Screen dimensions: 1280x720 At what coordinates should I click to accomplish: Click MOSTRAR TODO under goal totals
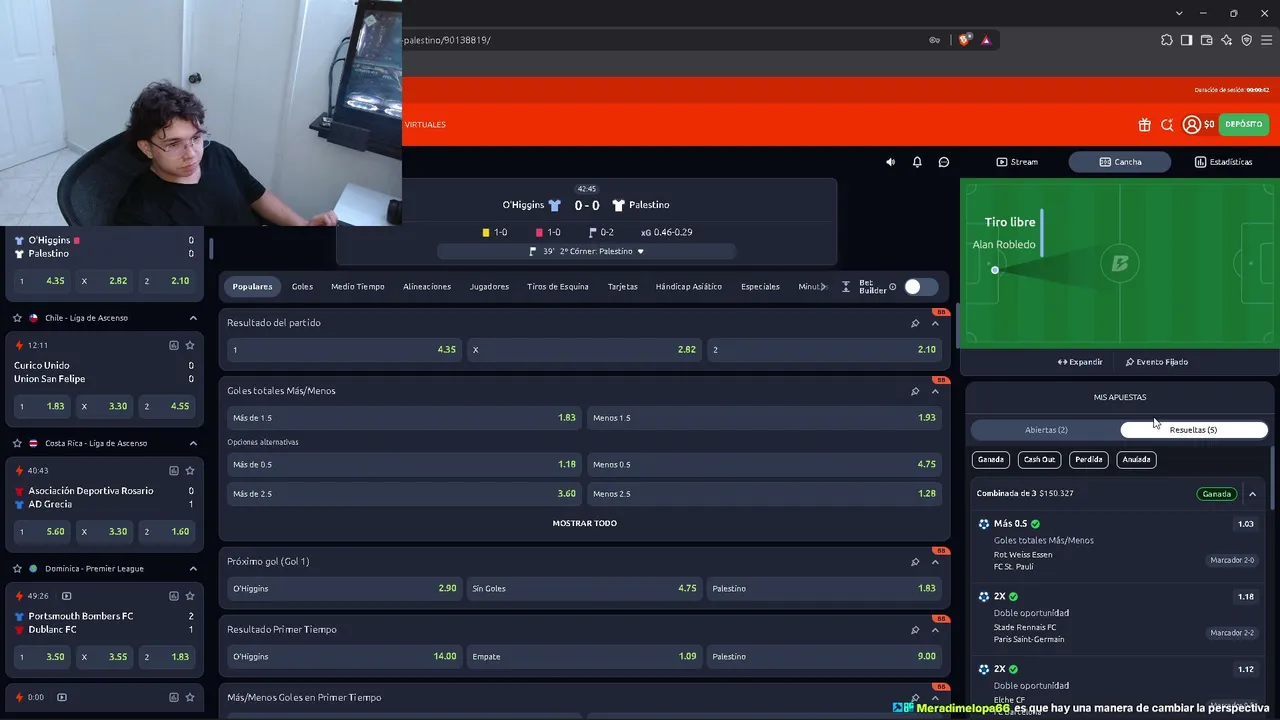coord(585,523)
